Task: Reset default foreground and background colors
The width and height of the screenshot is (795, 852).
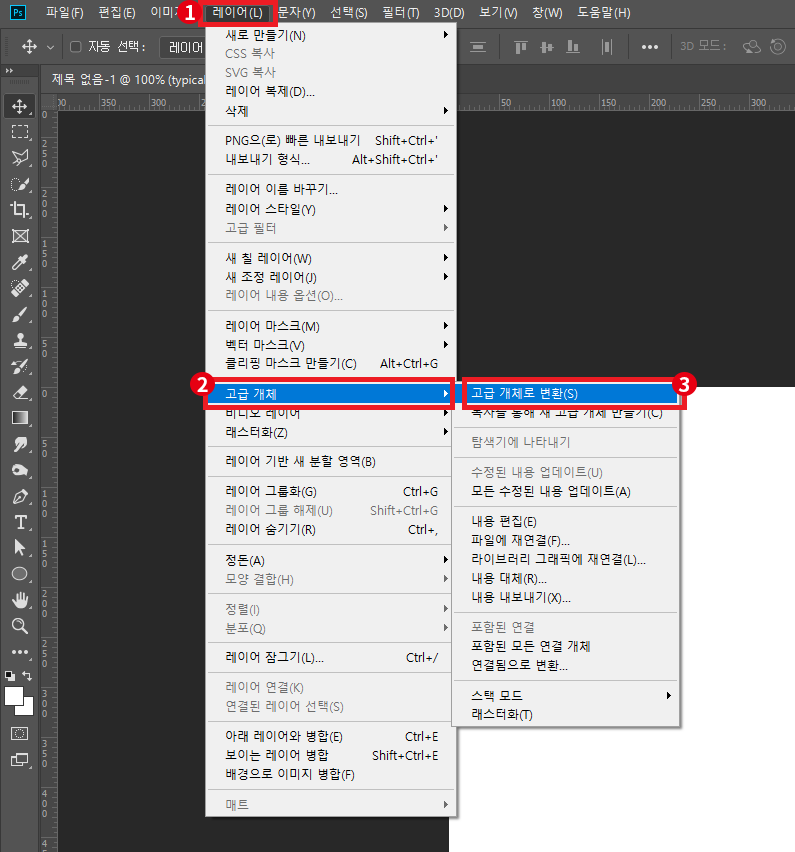Action: [10, 676]
